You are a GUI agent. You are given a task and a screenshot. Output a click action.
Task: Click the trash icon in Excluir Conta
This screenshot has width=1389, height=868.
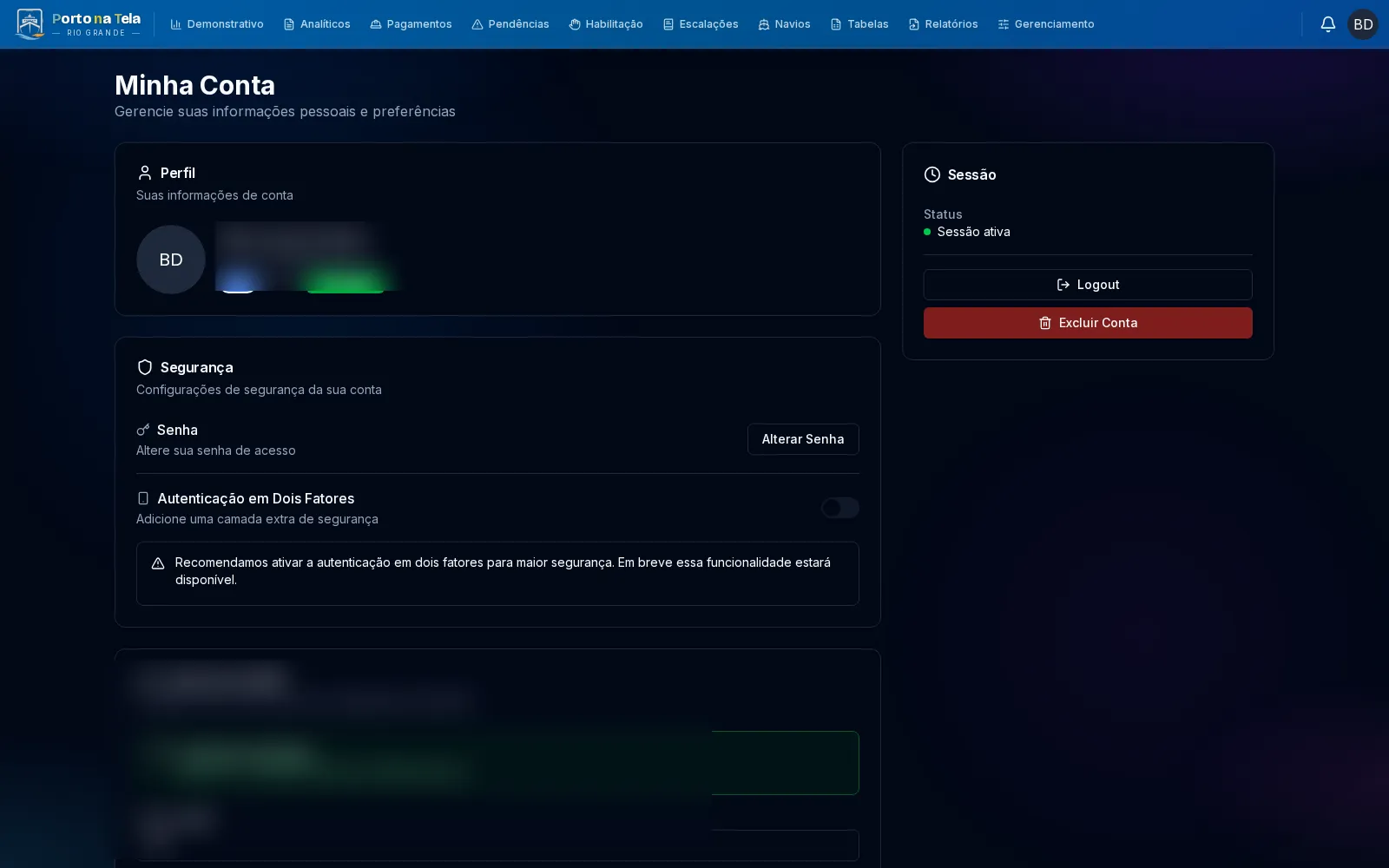pyautogui.click(x=1045, y=323)
